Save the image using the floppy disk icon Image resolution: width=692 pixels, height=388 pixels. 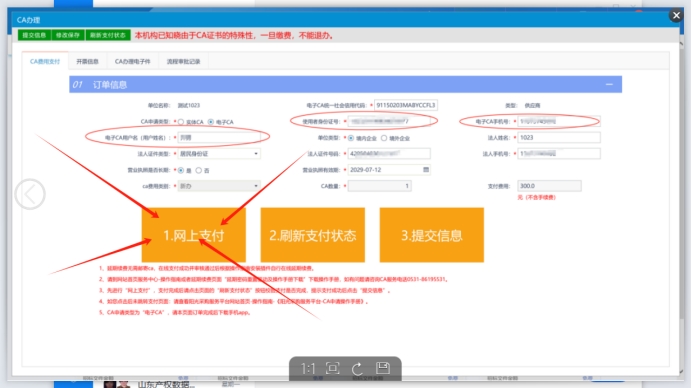click(383, 368)
